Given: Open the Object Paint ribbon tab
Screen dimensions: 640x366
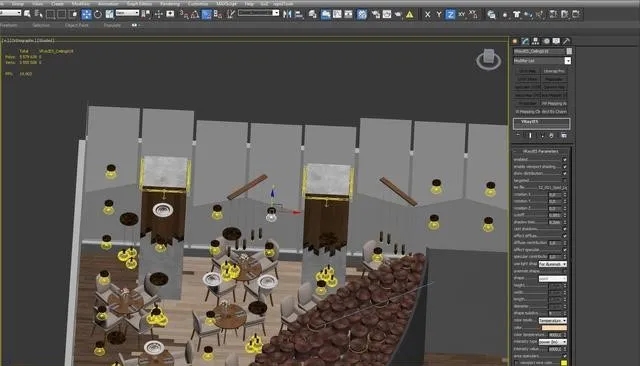Looking at the screenshot, I should [76, 25].
